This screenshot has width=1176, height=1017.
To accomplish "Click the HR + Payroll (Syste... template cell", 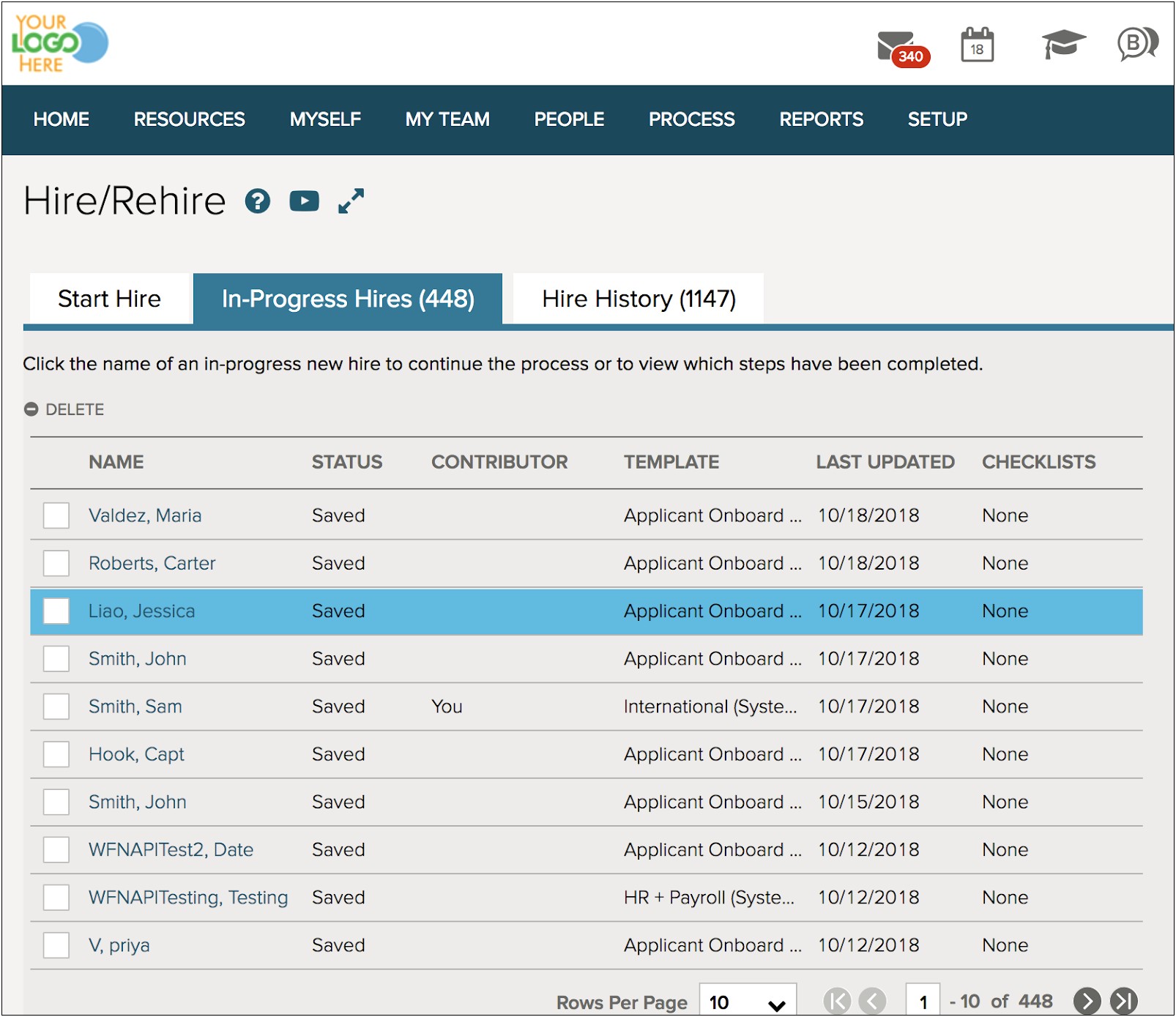I will [709, 898].
